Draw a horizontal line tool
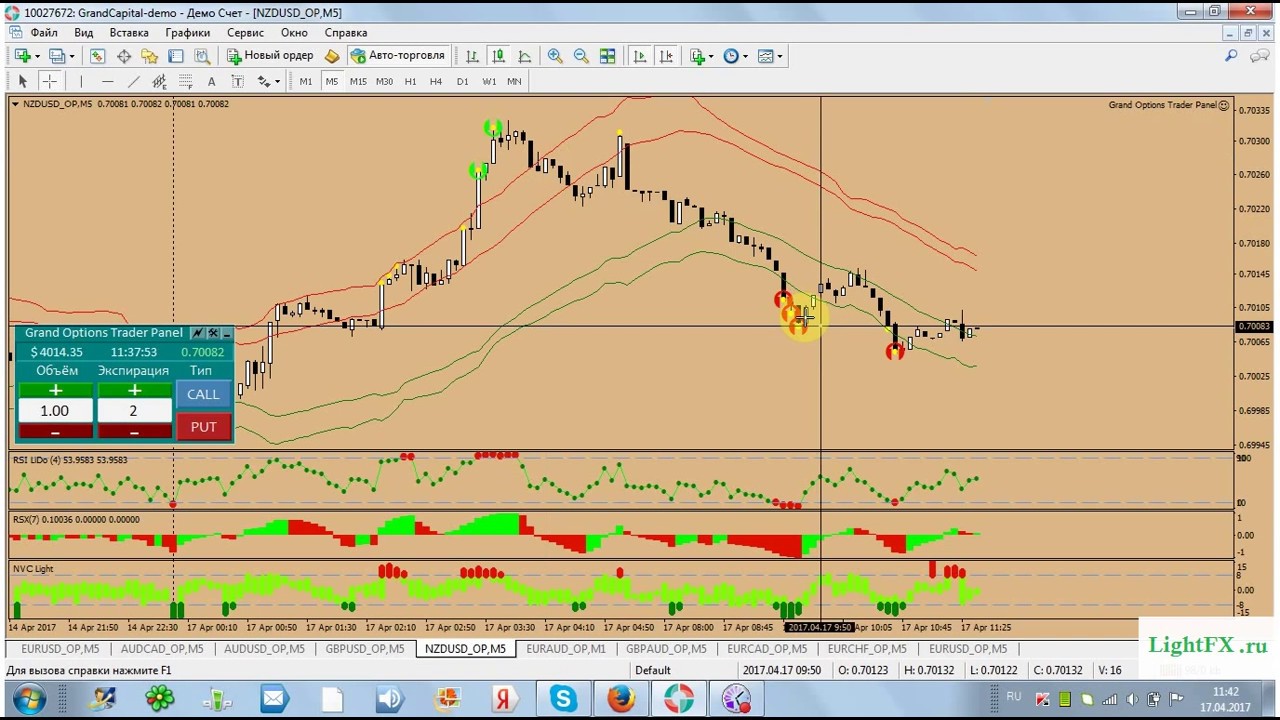 [107, 81]
